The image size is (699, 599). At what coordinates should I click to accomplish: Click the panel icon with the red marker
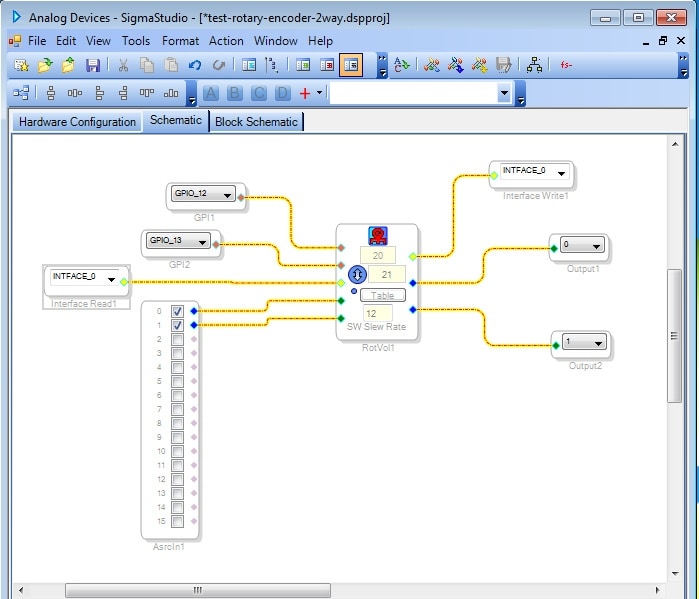(327, 65)
